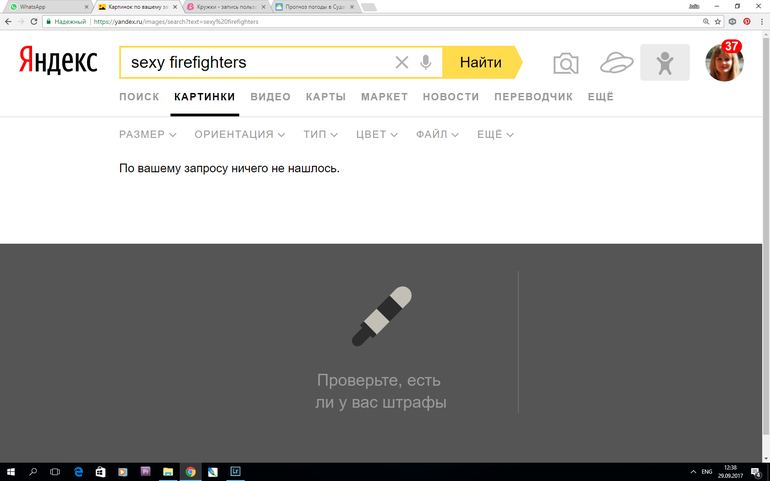770x481 pixels.
Task: Click the flying saucer icon in header
Action: coord(616,64)
